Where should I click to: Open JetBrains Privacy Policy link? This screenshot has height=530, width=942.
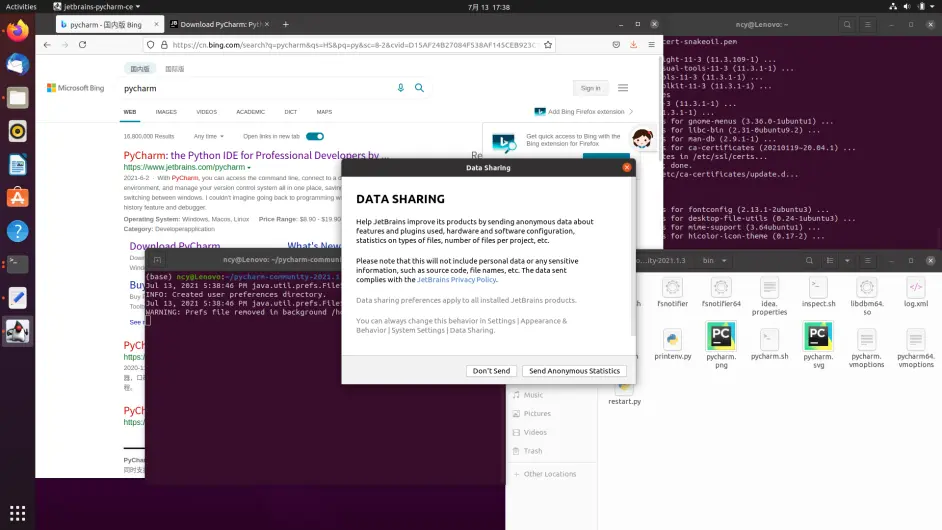tap(457, 279)
